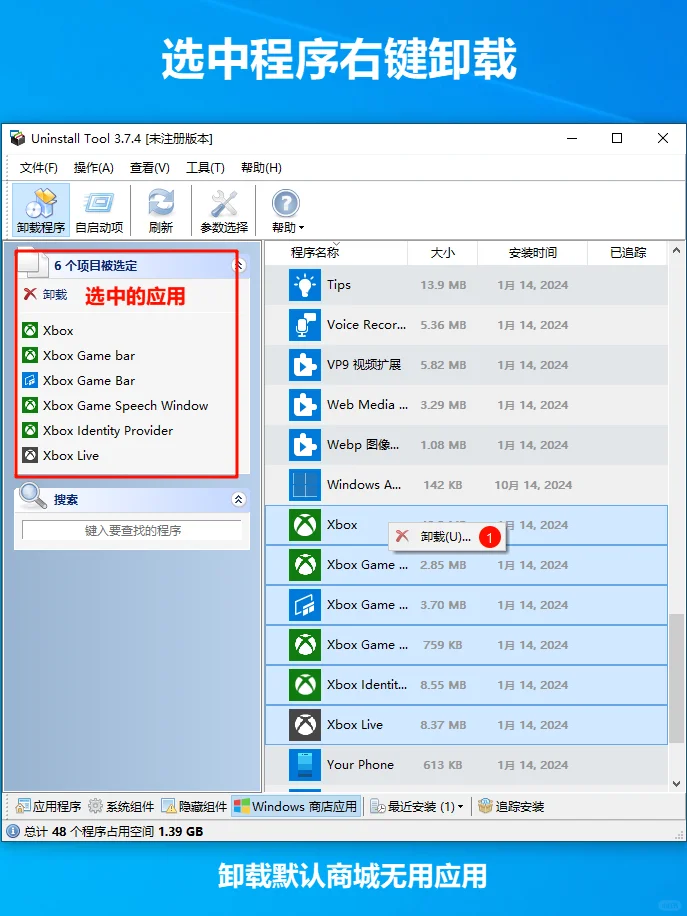The height and width of the screenshot is (916, 687).
Task: Click the 总计 48 个程序占用空间 status text
Action: 113,831
